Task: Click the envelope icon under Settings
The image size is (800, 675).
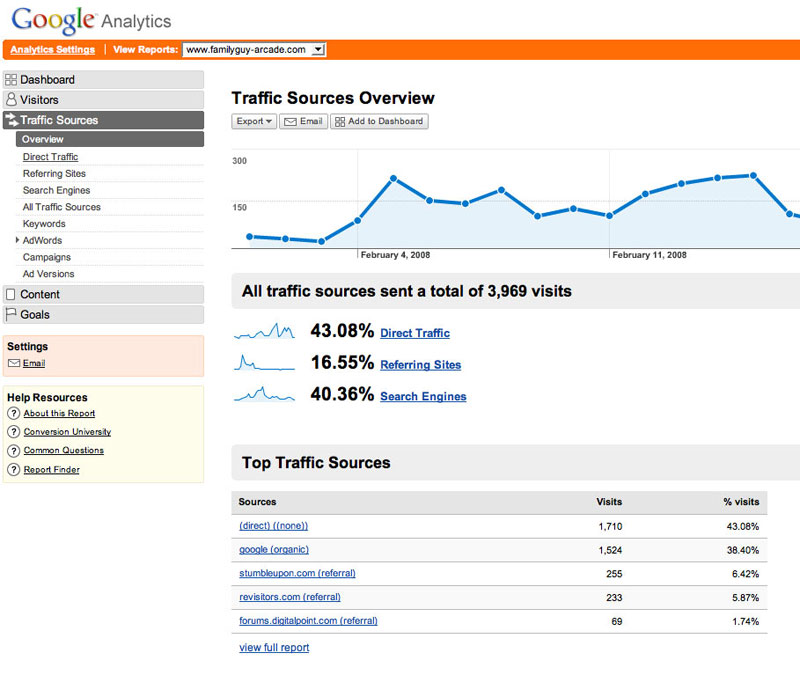Action: [14, 364]
